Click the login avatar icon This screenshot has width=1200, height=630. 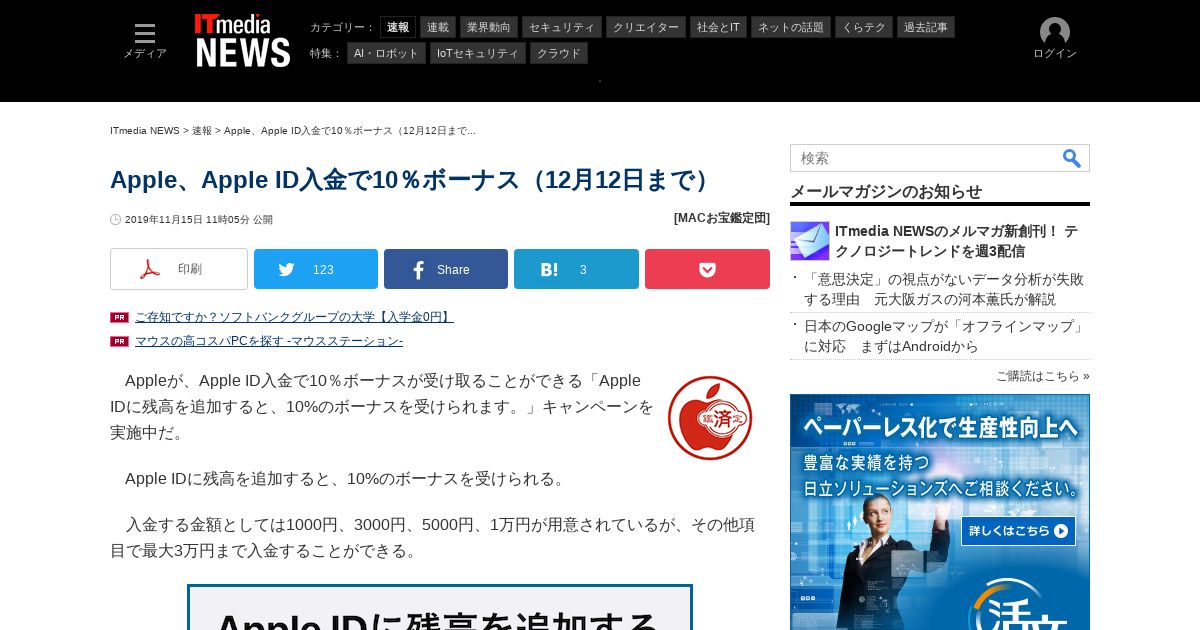[1055, 32]
